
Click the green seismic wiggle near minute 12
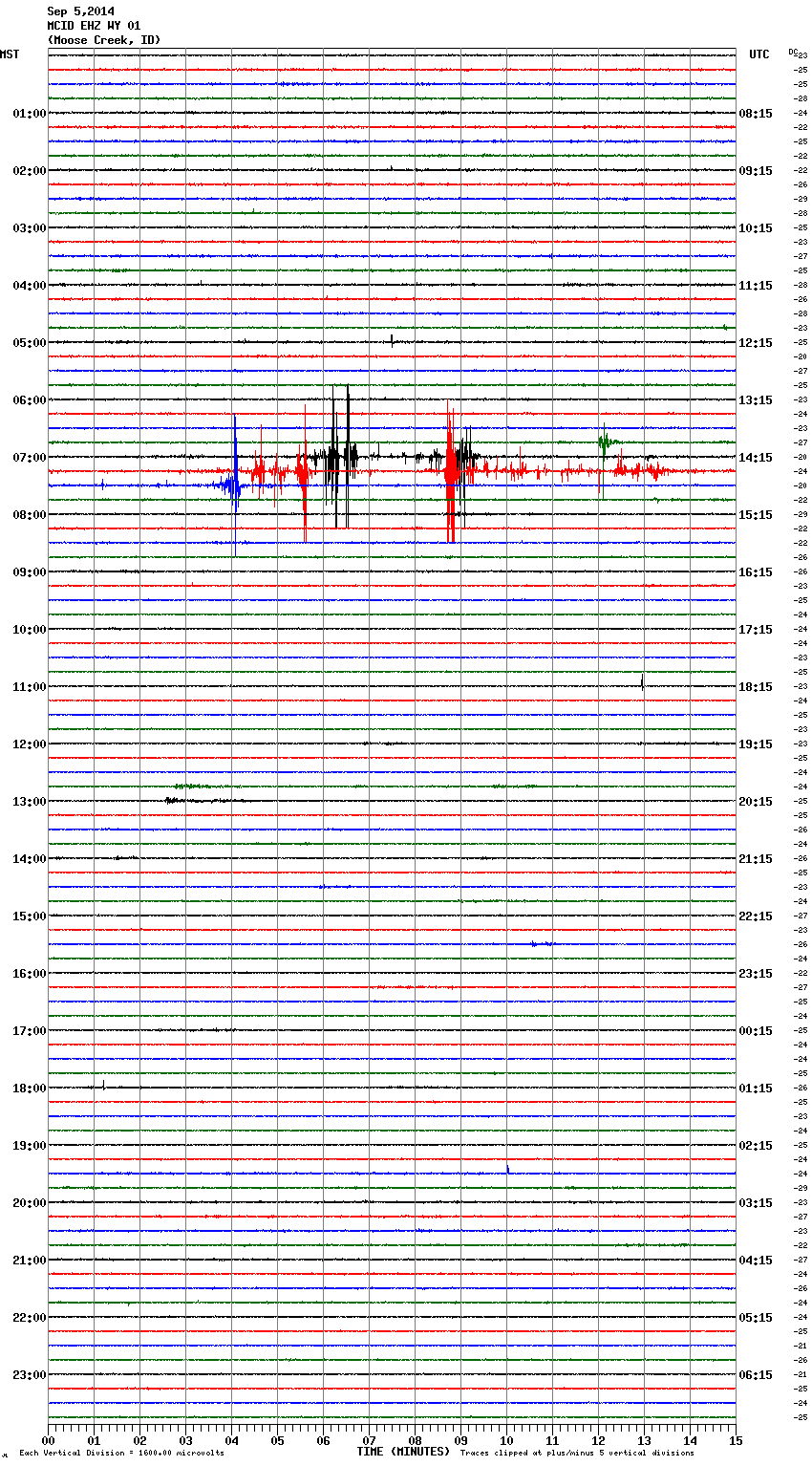click(605, 442)
